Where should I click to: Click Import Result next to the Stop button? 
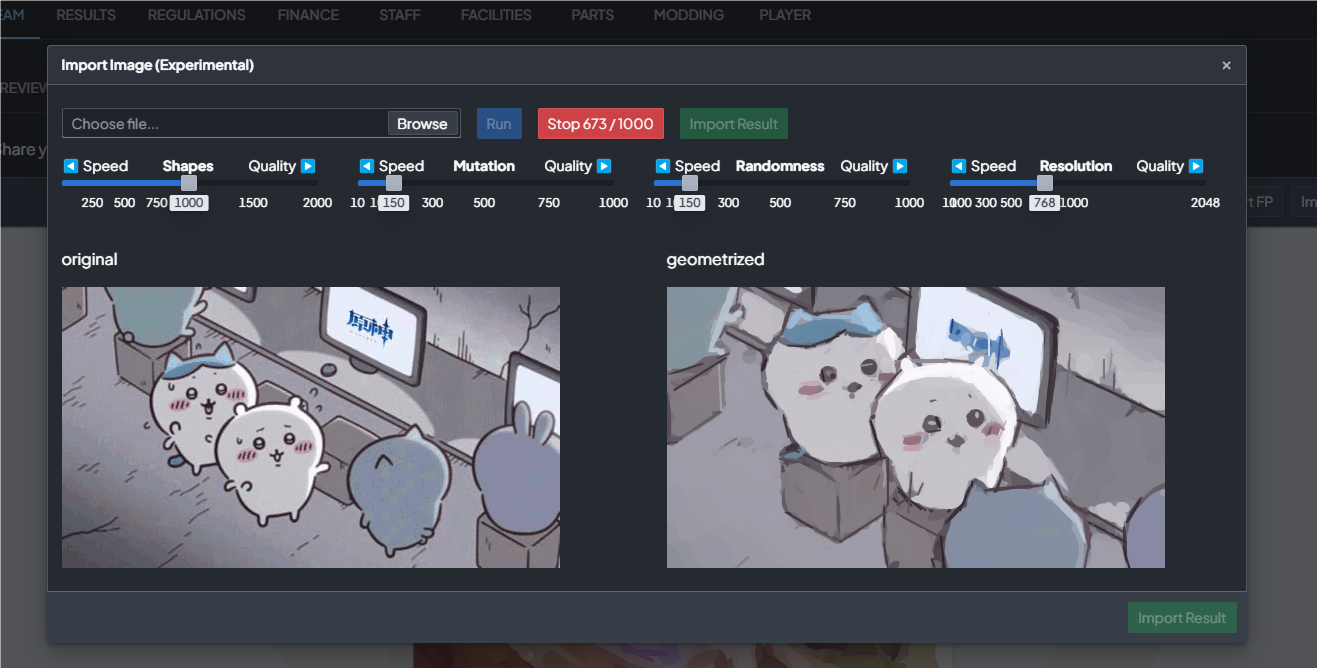[734, 124]
